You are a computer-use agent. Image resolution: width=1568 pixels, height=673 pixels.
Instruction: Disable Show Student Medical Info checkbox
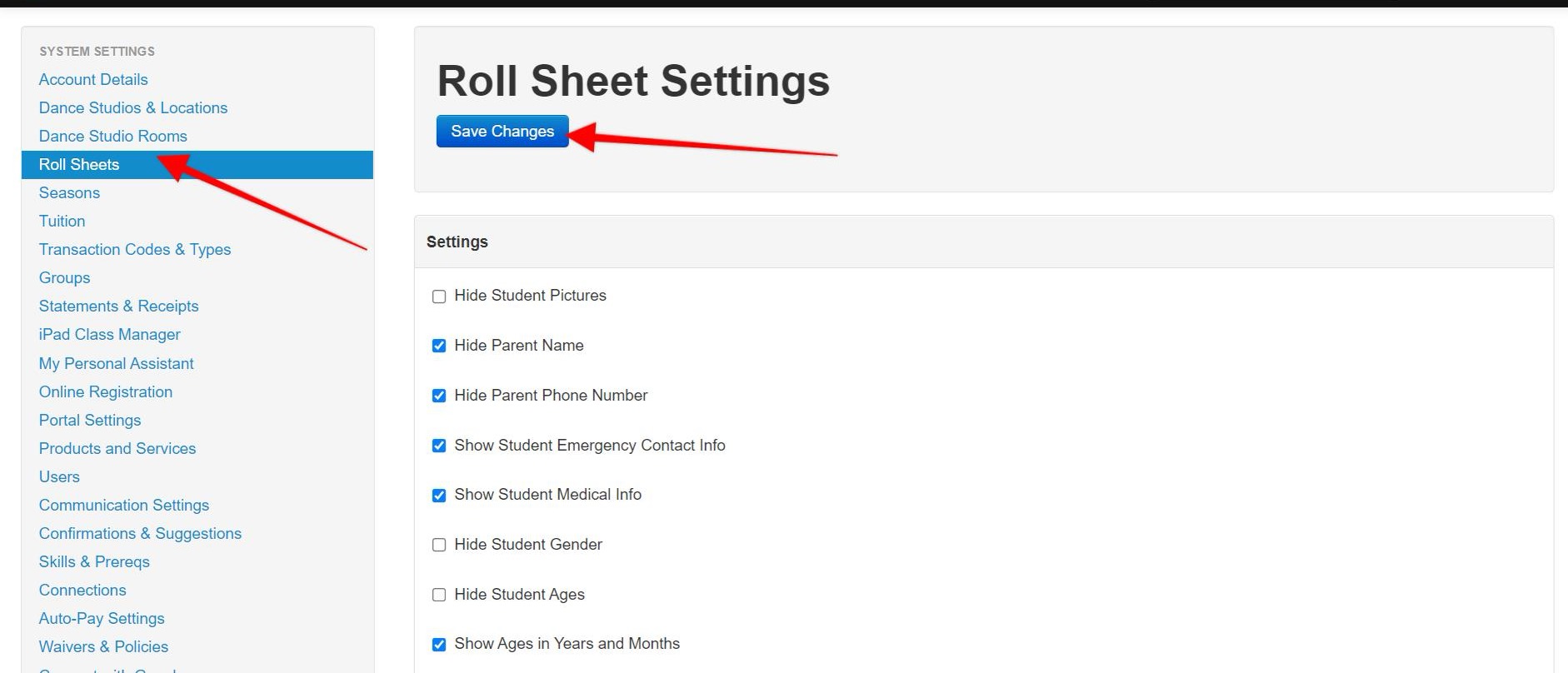point(439,496)
